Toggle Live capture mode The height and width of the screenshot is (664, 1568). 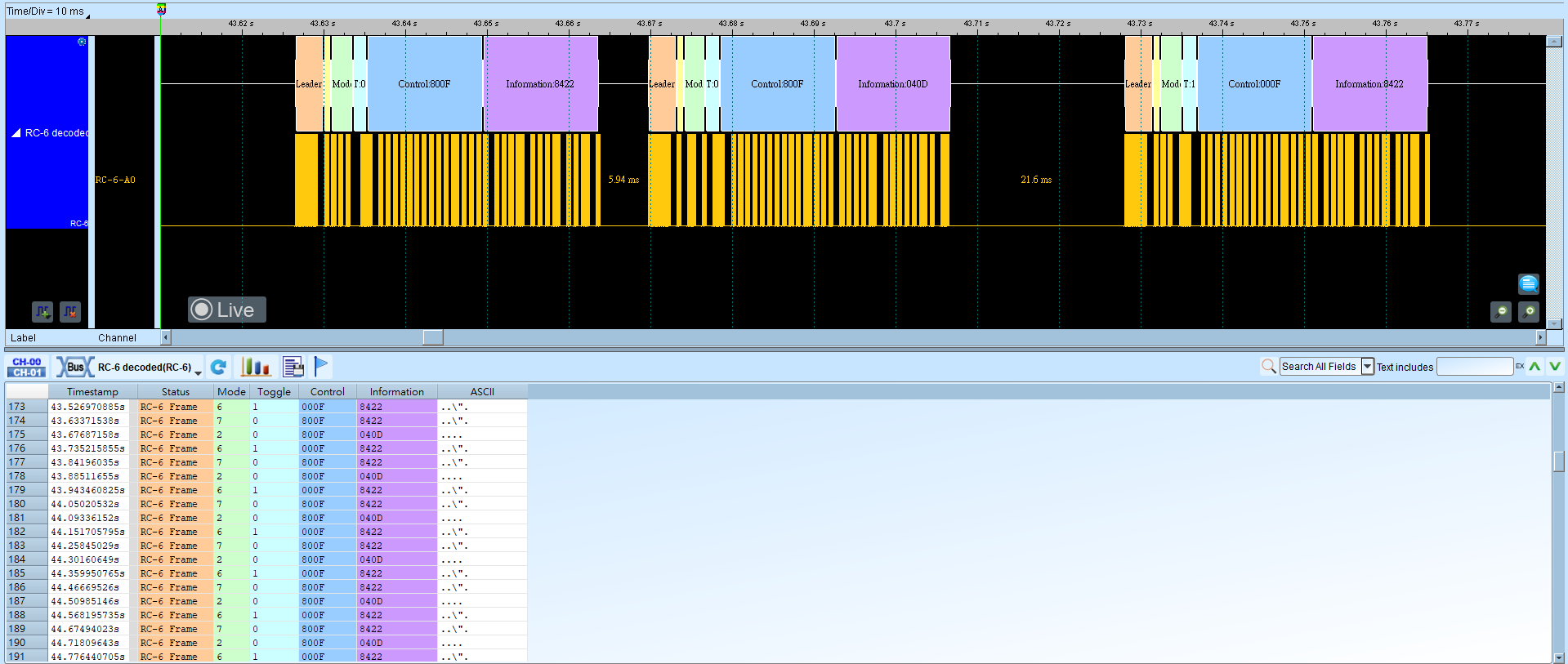click(227, 310)
